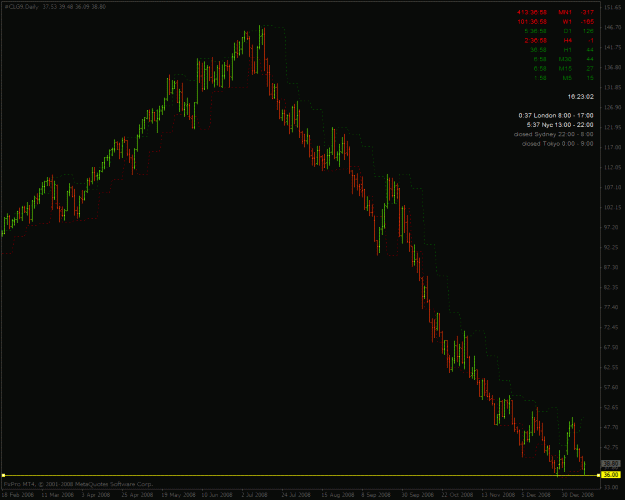The width and height of the screenshot is (625, 500).
Task: Click the closed Sydney 22:00 - 8:00 label
Action: click(x=554, y=134)
